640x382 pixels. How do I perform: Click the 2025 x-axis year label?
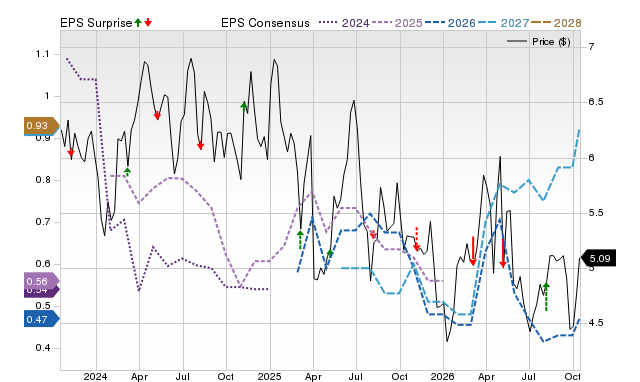coord(269,376)
